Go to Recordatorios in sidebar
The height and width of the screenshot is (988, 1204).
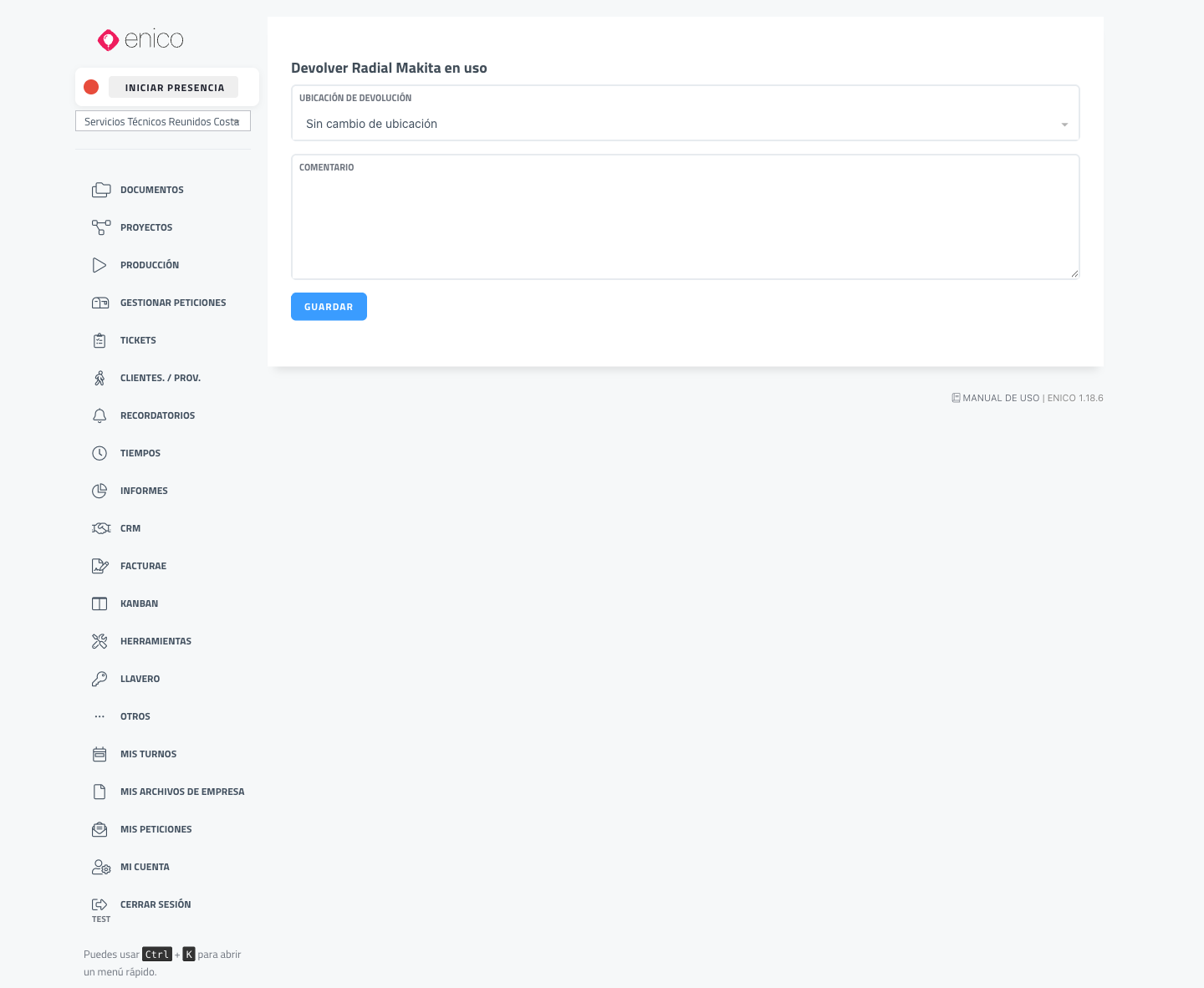pyautogui.click(x=157, y=415)
